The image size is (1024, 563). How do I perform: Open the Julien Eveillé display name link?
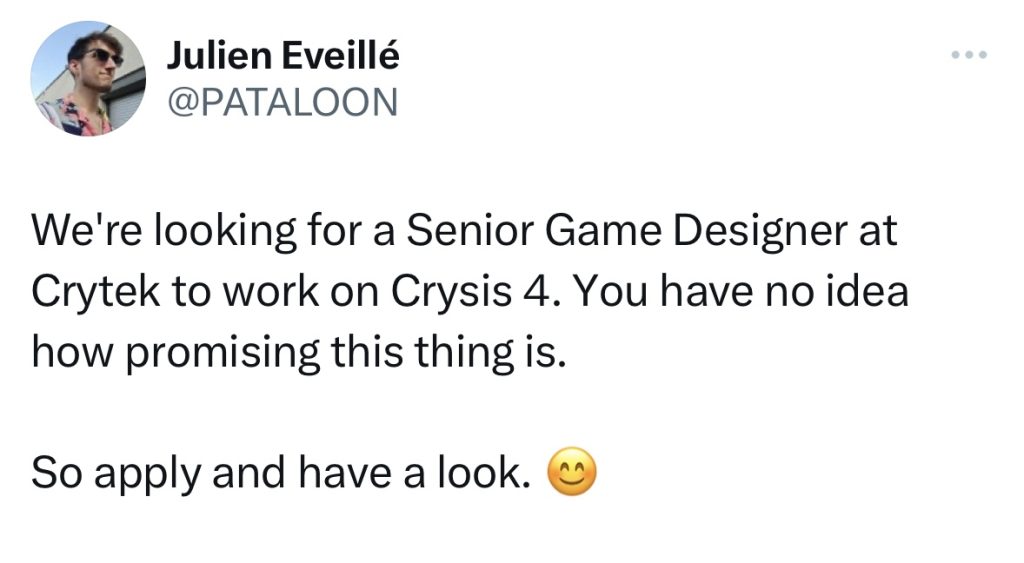click(283, 55)
